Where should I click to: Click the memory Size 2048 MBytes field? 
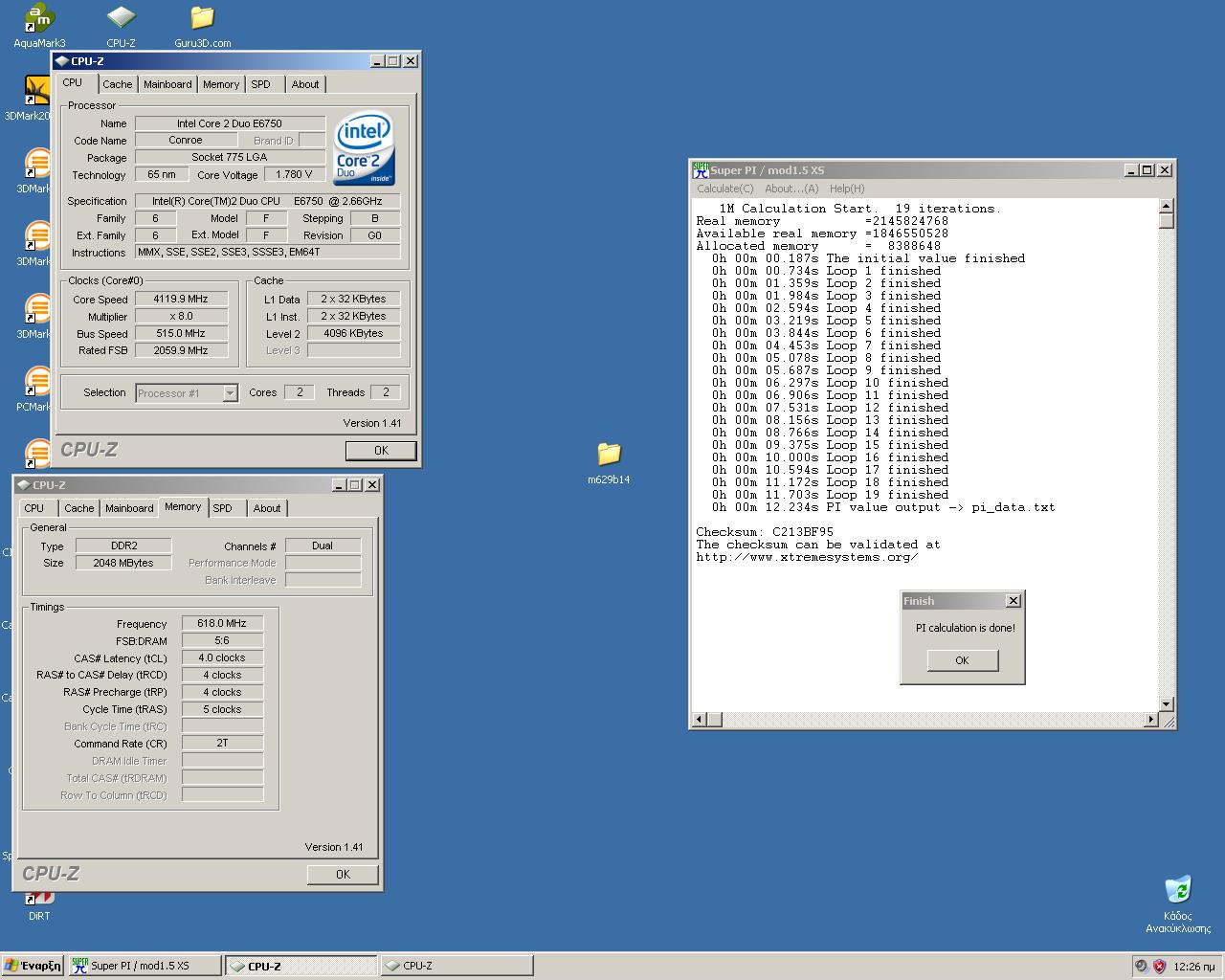(123, 563)
